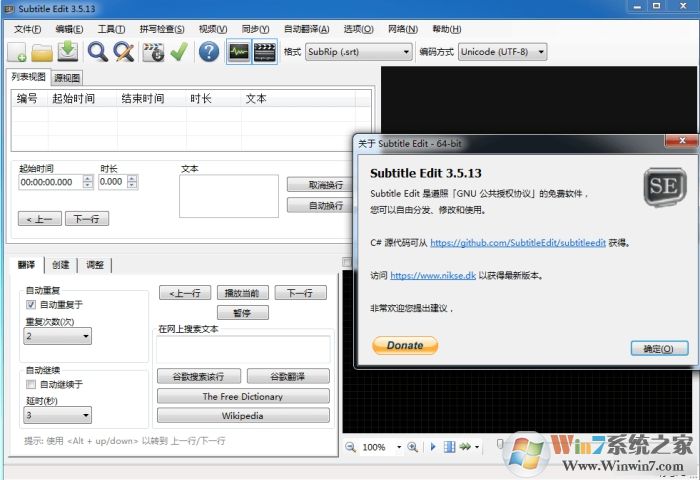Open the github.com/SubtitleEdit link
The height and width of the screenshot is (480, 700).
pyautogui.click(x=517, y=242)
